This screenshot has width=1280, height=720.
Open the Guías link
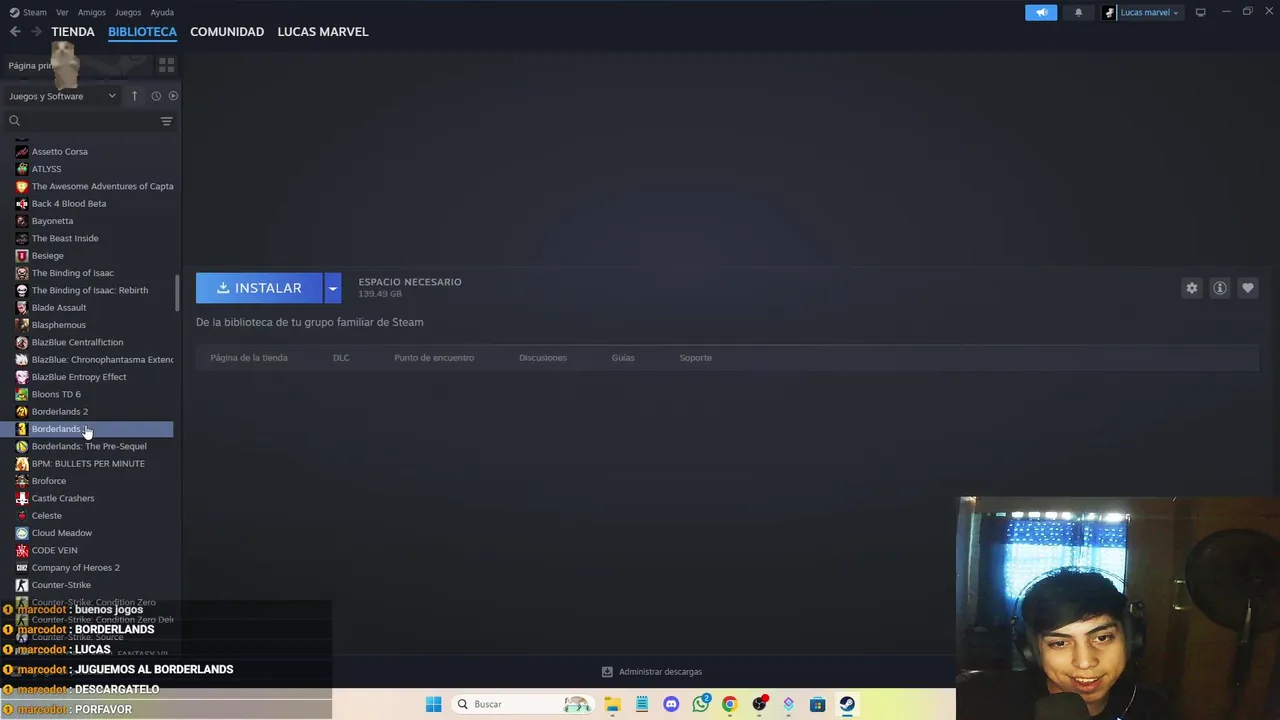pyautogui.click(x=623, y=358)
